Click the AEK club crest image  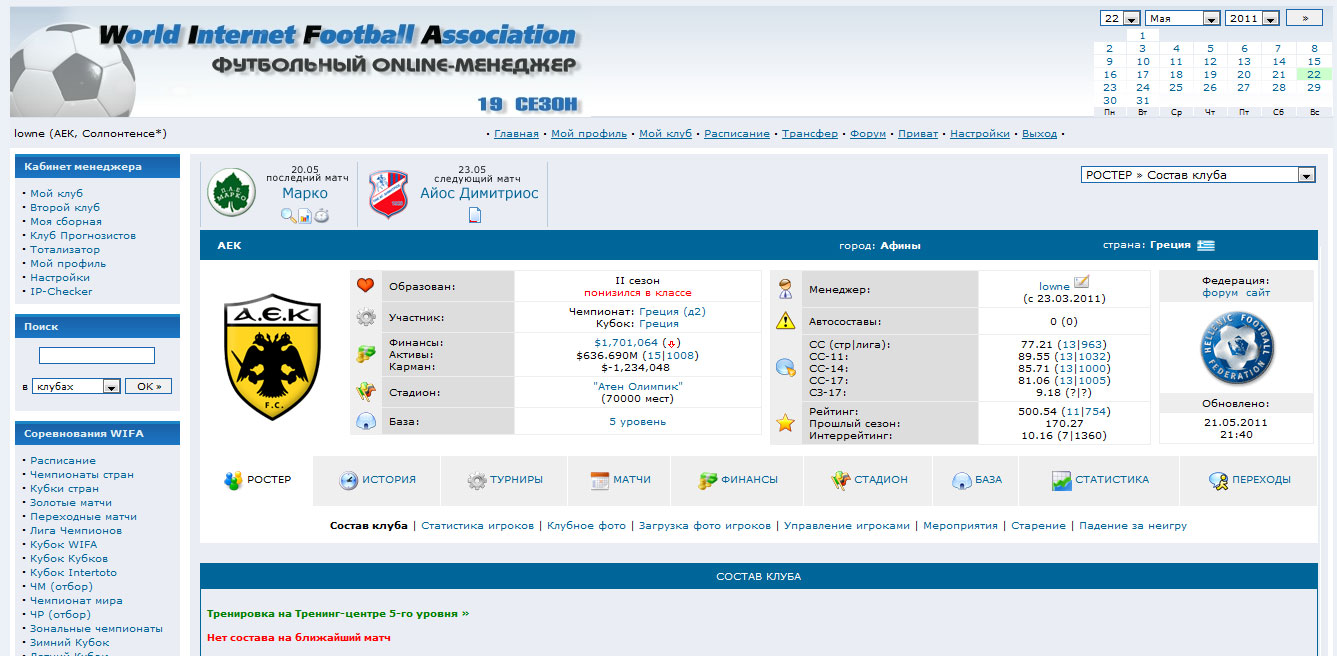272,356
